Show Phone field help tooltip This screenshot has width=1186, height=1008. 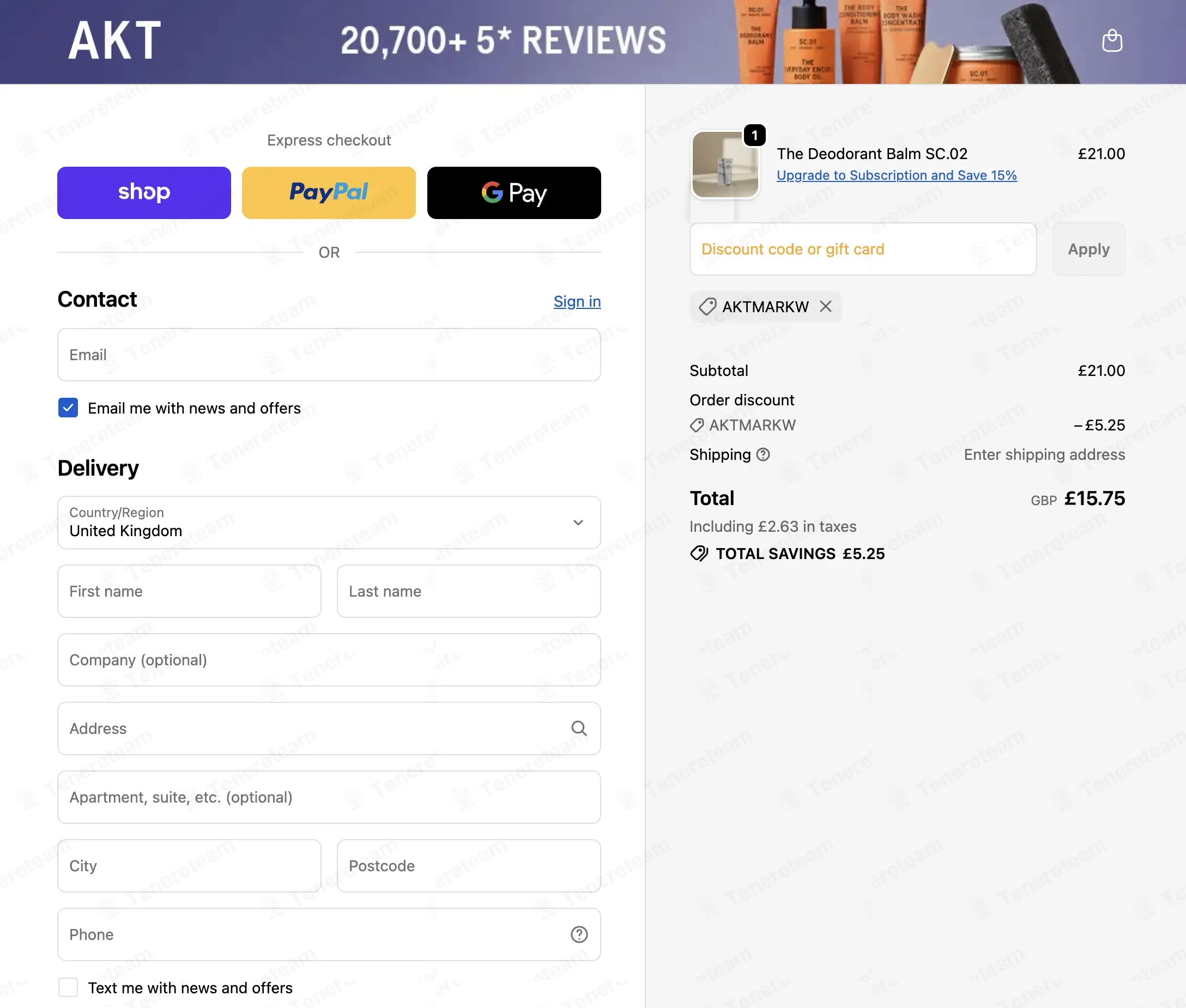[x=579, y=934]
